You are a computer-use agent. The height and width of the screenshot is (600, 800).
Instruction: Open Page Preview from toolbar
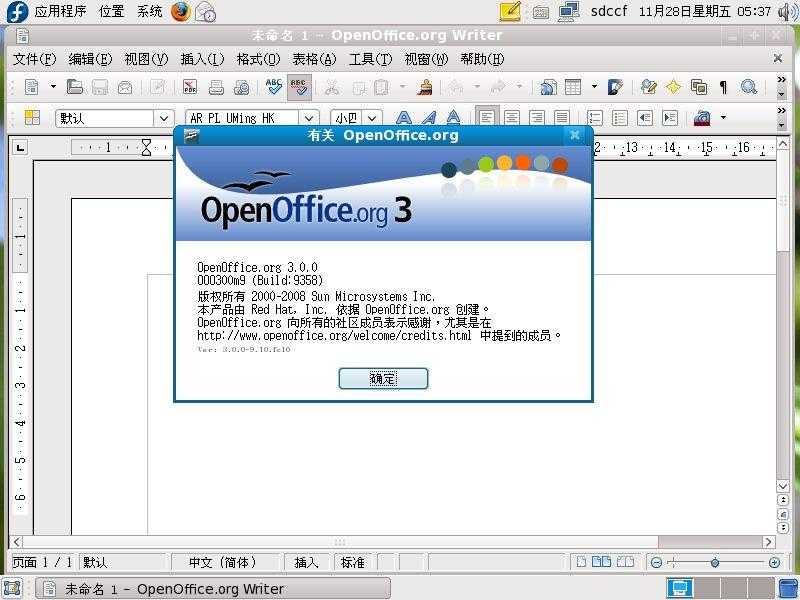(x=241, y=87)
